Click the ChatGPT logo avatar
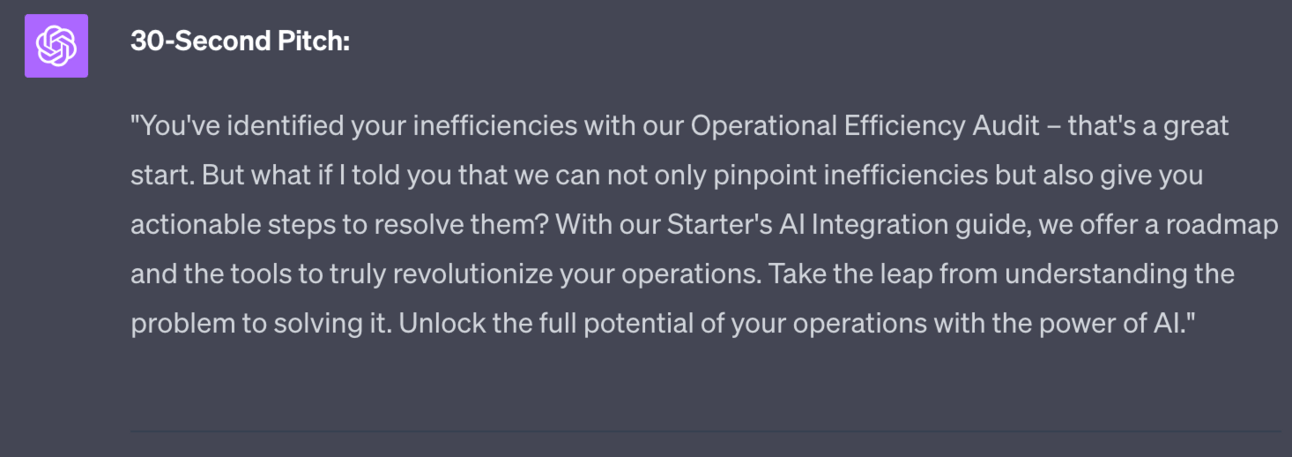The image size is (1292, 457). coord(56,46)
